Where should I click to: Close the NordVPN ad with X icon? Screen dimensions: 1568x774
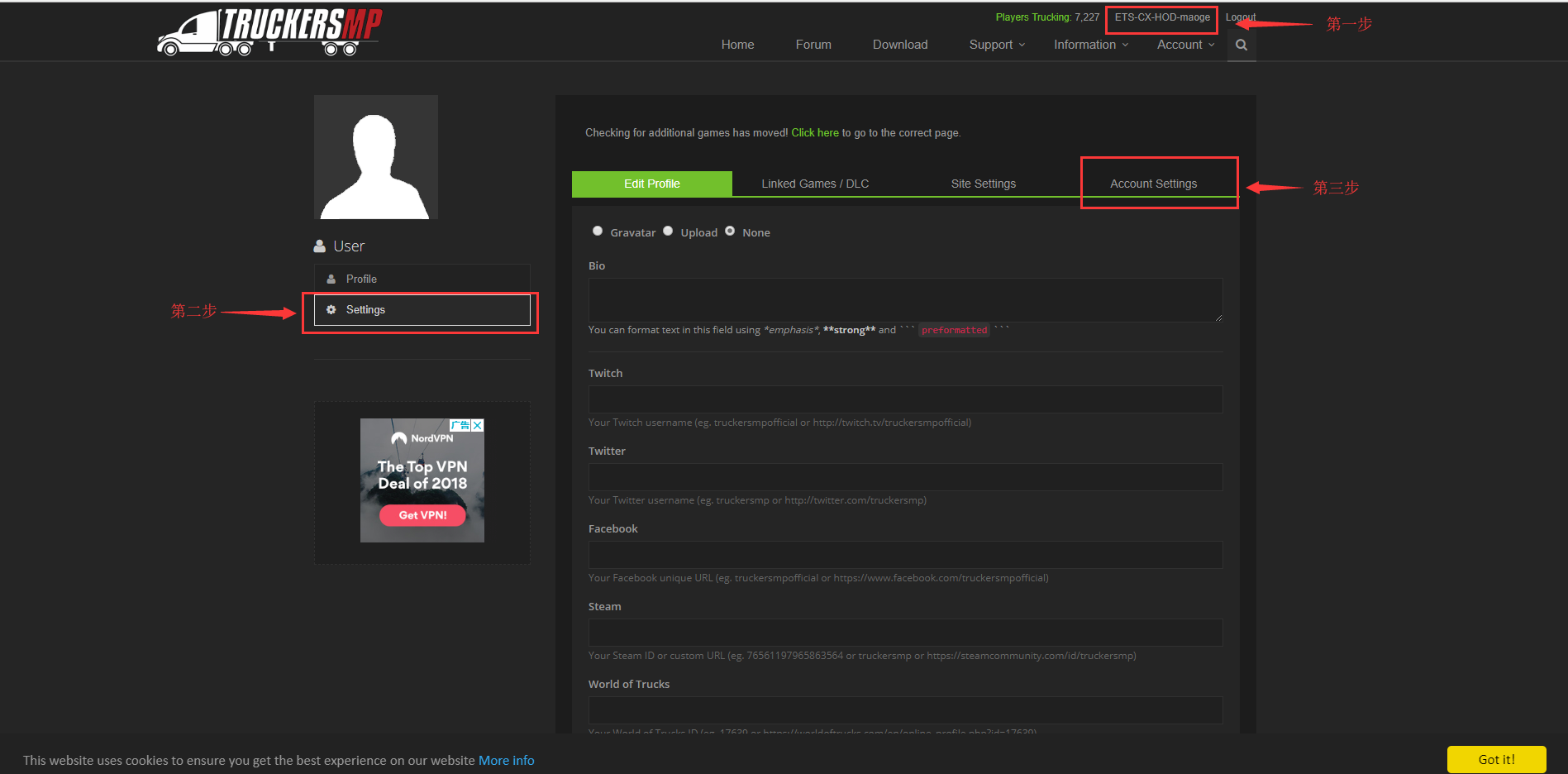click(478, 425)
